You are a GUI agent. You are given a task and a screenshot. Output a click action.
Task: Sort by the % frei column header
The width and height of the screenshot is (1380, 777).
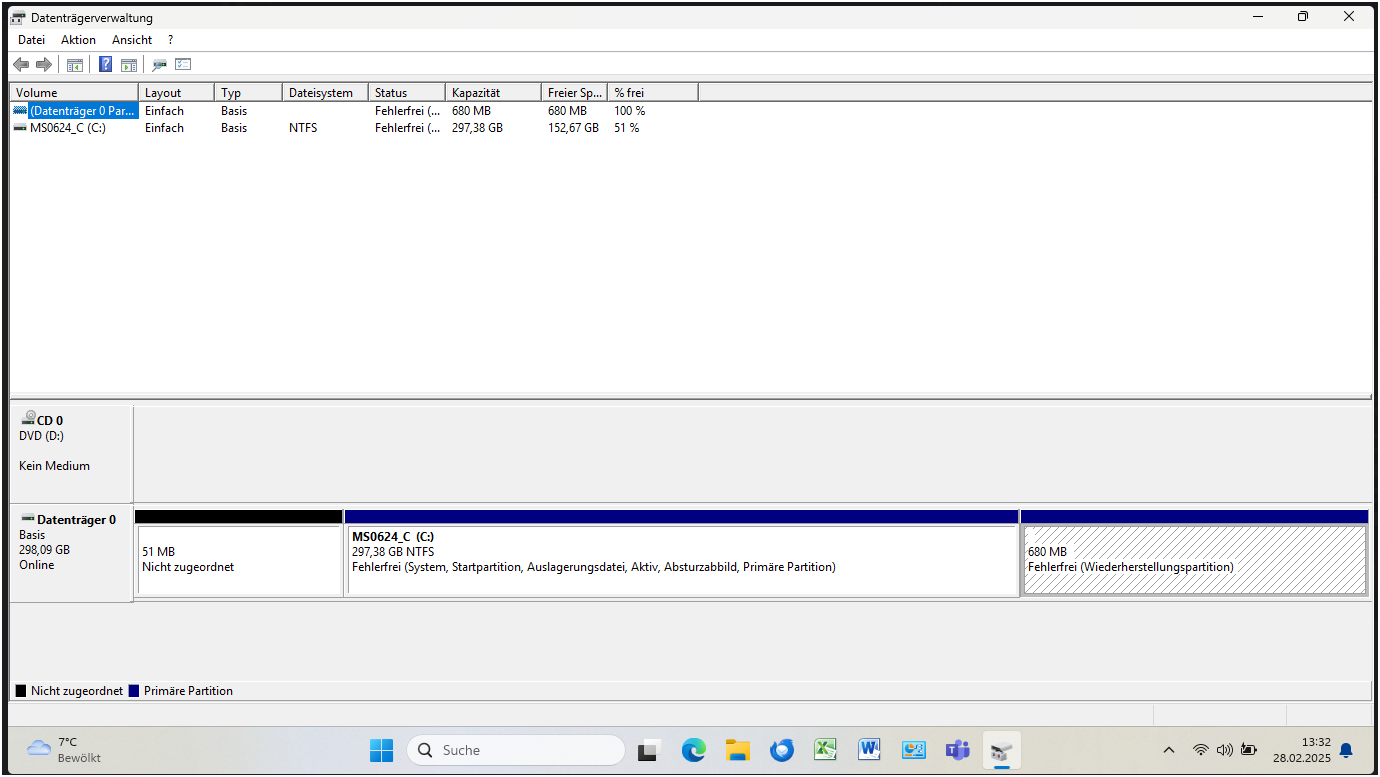pyautogui.click(x=653, y=93)
